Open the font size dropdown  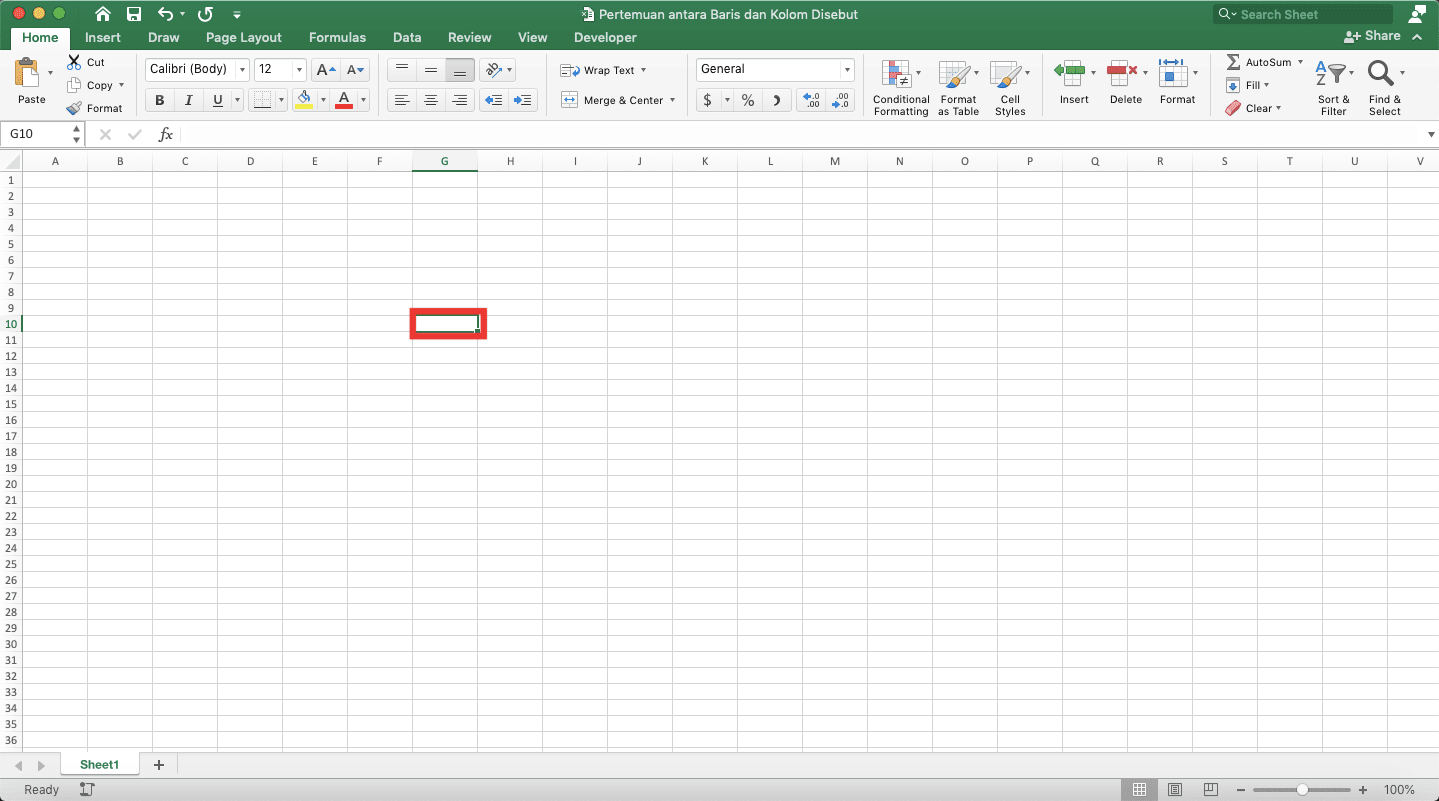(x=299, y=69)
